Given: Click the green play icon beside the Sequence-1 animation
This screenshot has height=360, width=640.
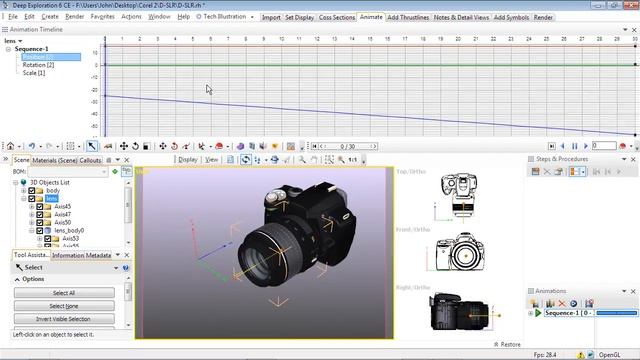Looking at the screenshot, I should [x=538, y=313].
